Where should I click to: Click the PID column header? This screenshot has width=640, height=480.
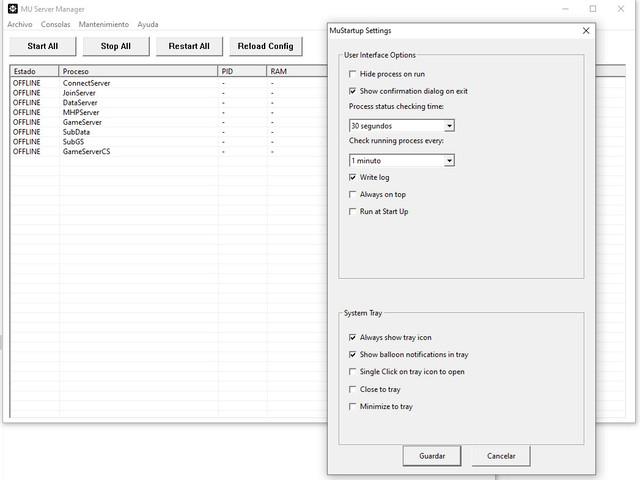point(242,71)
